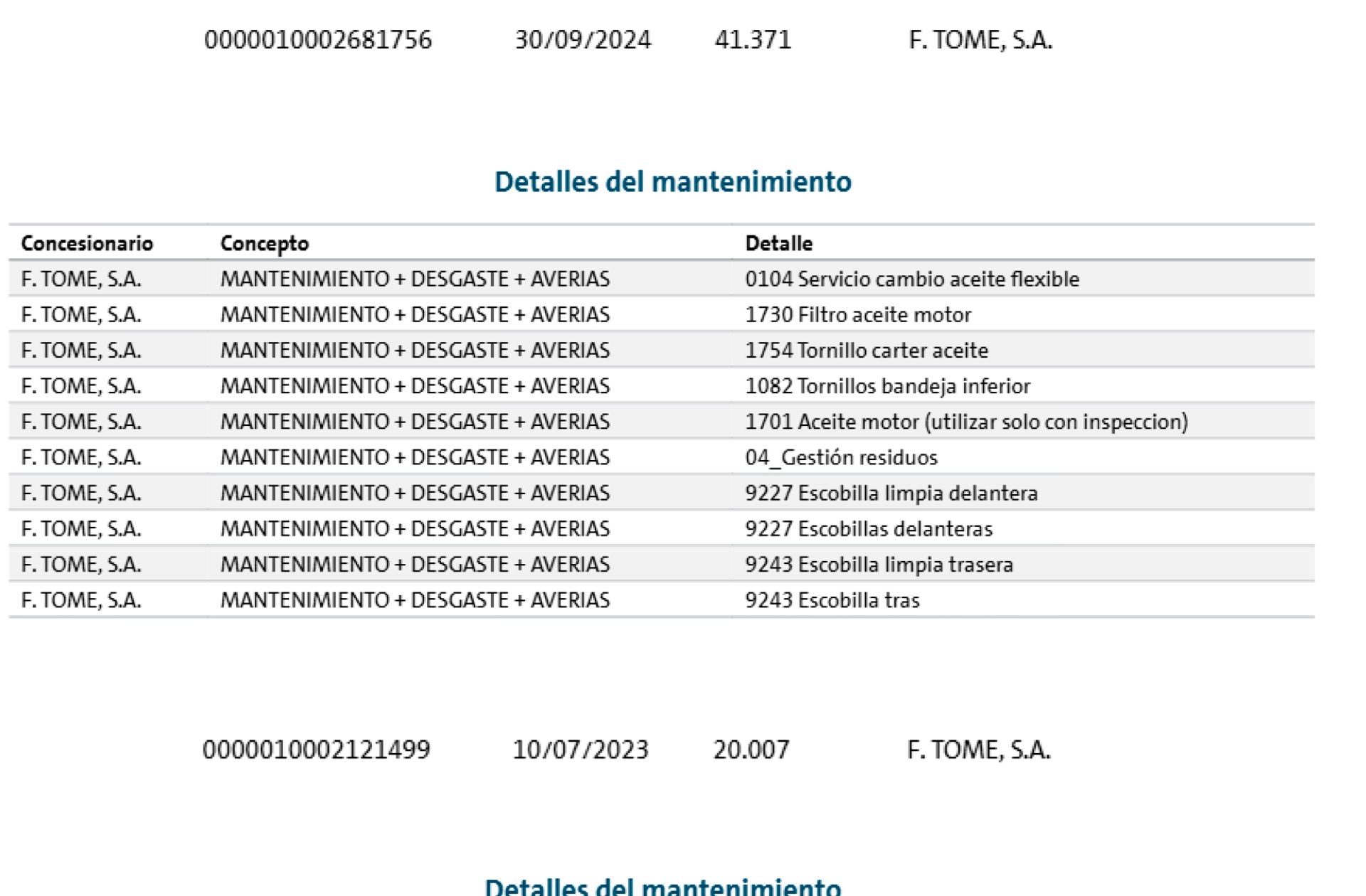Image resolution: width=1366 pixels, height=896 pixels.
Task: Select '9227 Escobilla limpia delantera' detail
Action: tap(891, 493)
